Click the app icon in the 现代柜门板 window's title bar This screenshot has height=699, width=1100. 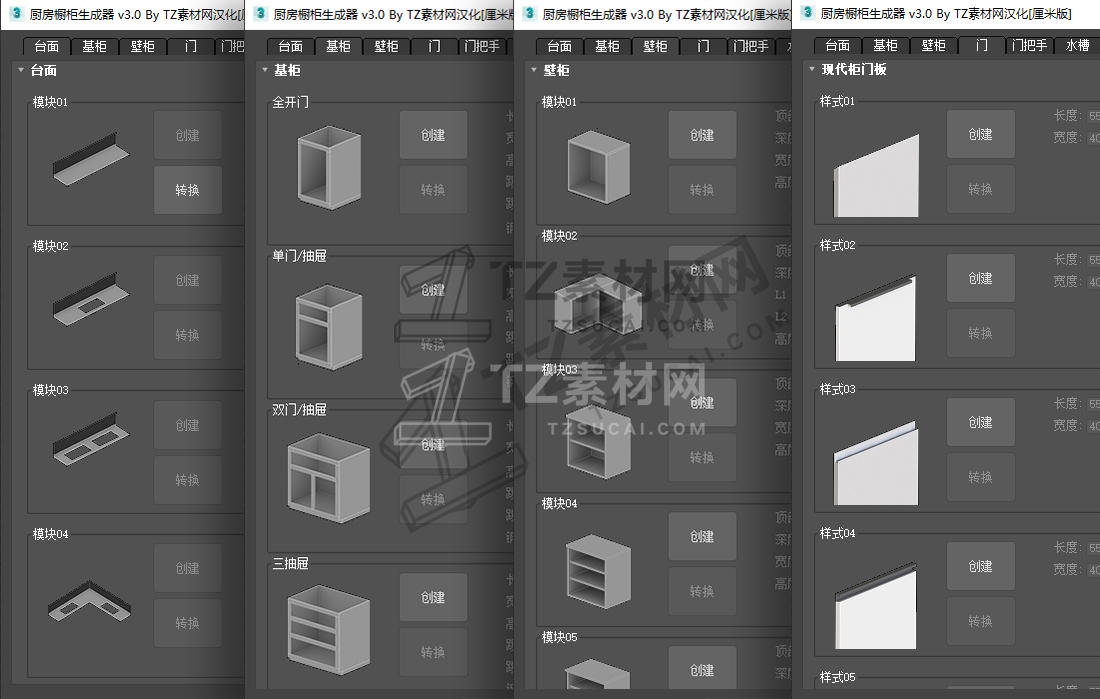coord(807,13)
